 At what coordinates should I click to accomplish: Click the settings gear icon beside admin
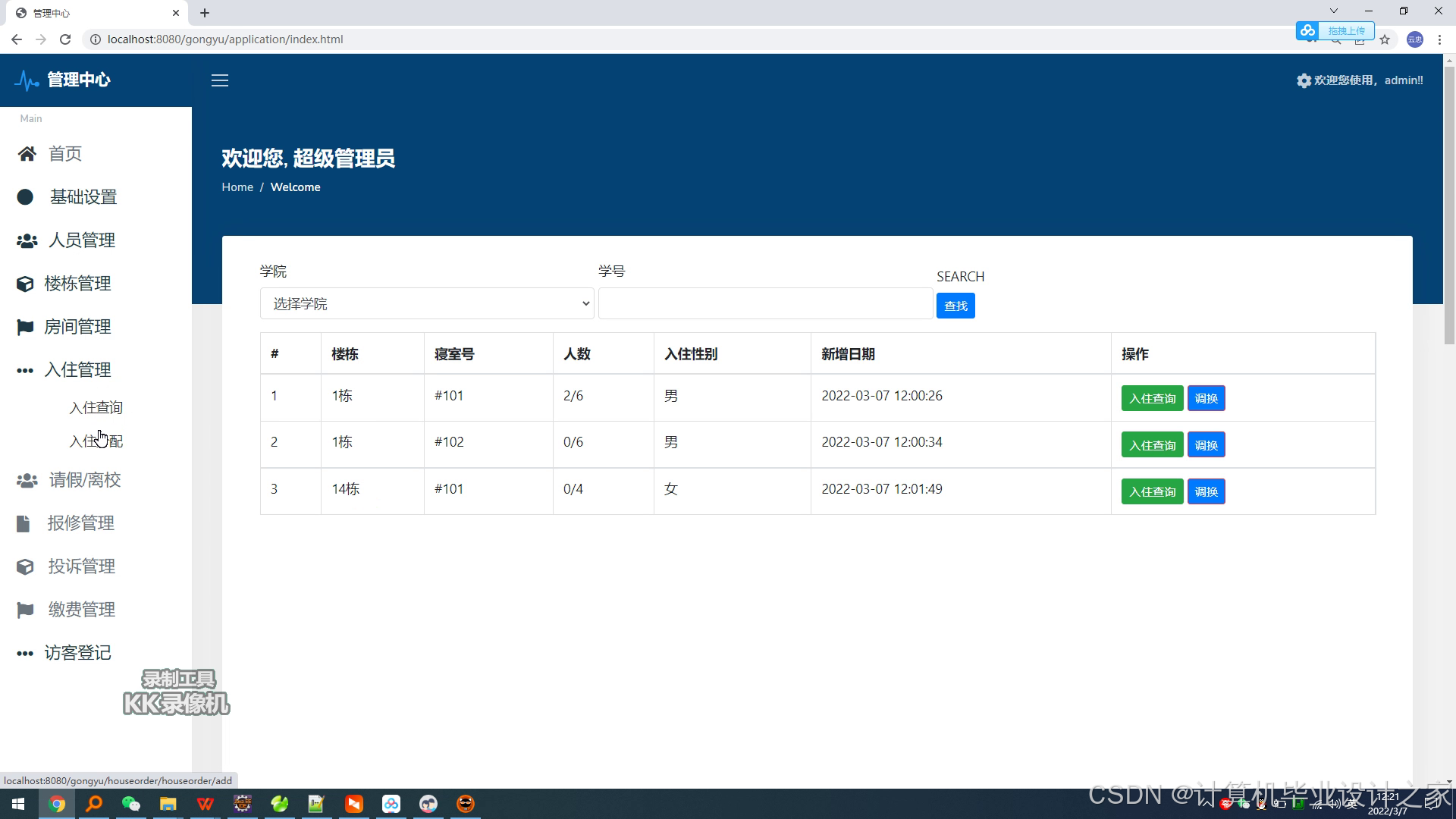pos(1304,80)
